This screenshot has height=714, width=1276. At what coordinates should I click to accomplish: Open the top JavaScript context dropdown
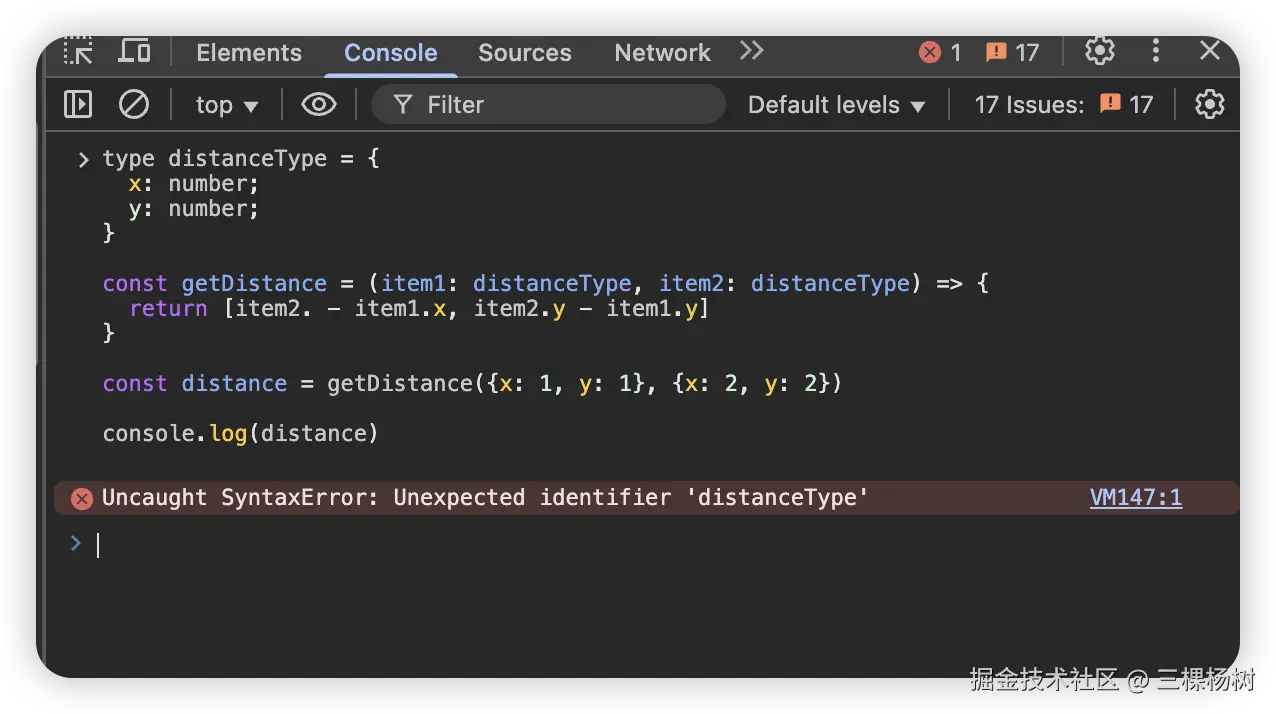point(226,105)
